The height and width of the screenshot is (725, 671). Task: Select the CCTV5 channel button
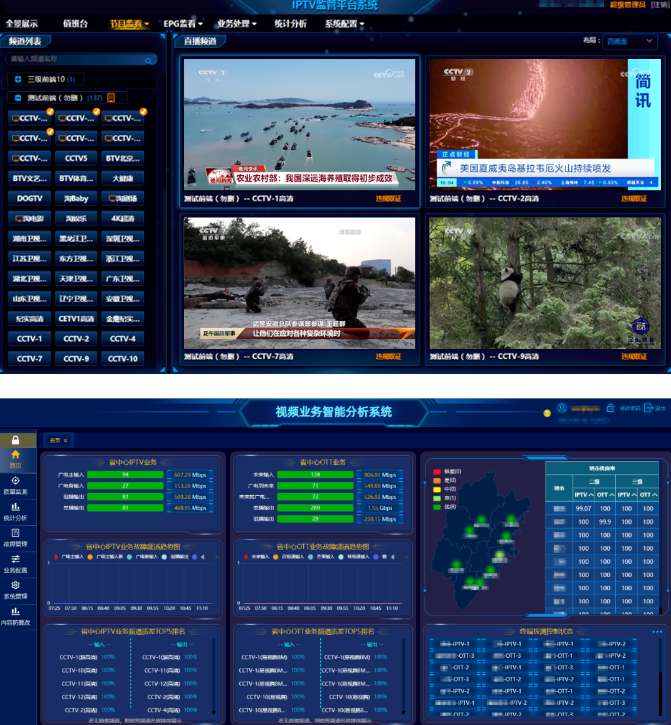point(76,158)
